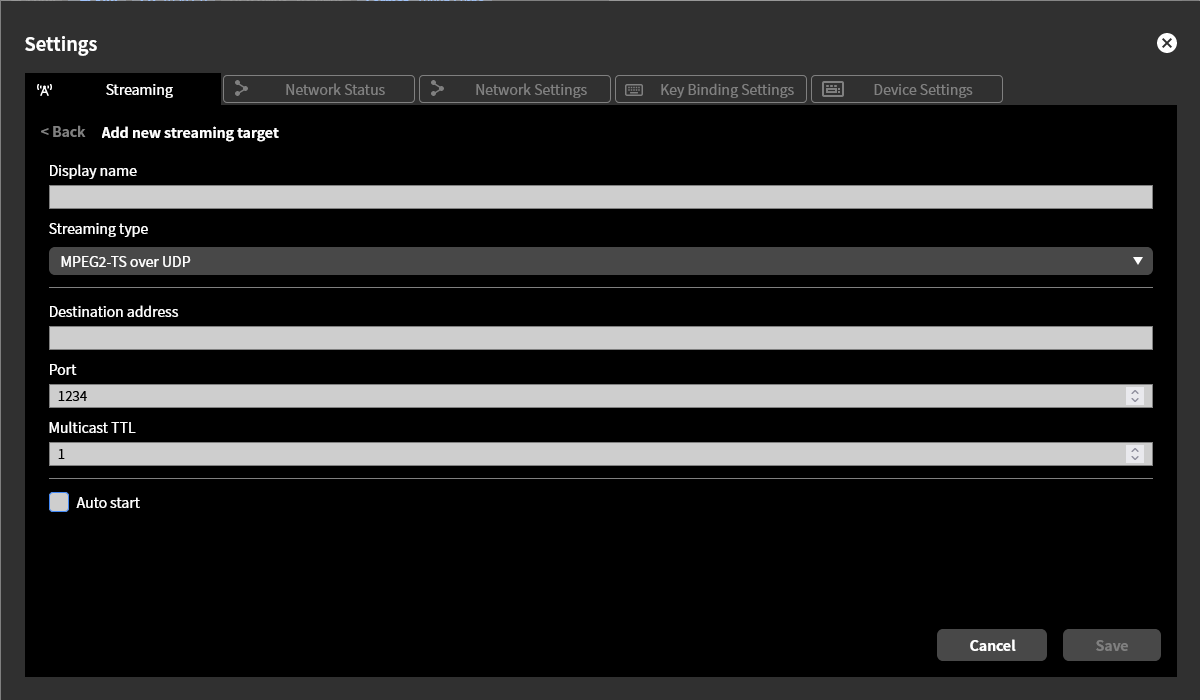The width and height of the screenshot is (1200, 700).
Task: Click the Network Status share icon
Action: (241, 89)
